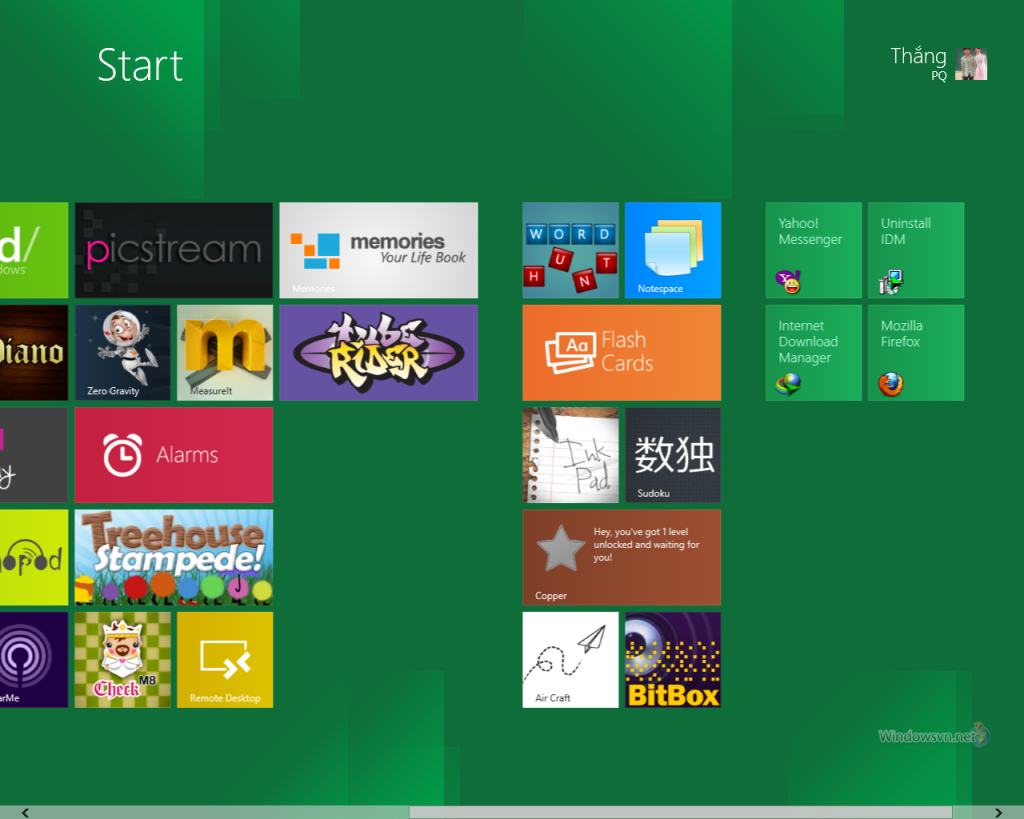Open the dark gray tile beside Alarms
1024x819 pixels.
[x=34, y=455]
